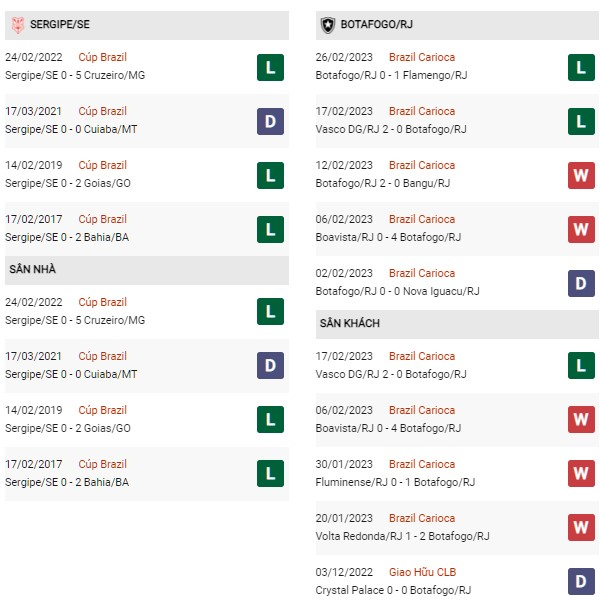Viewport: 600px width, 601px height.
Task: Click the W badge for Botafogo vs Bangu
Action: tap(581, 176)
